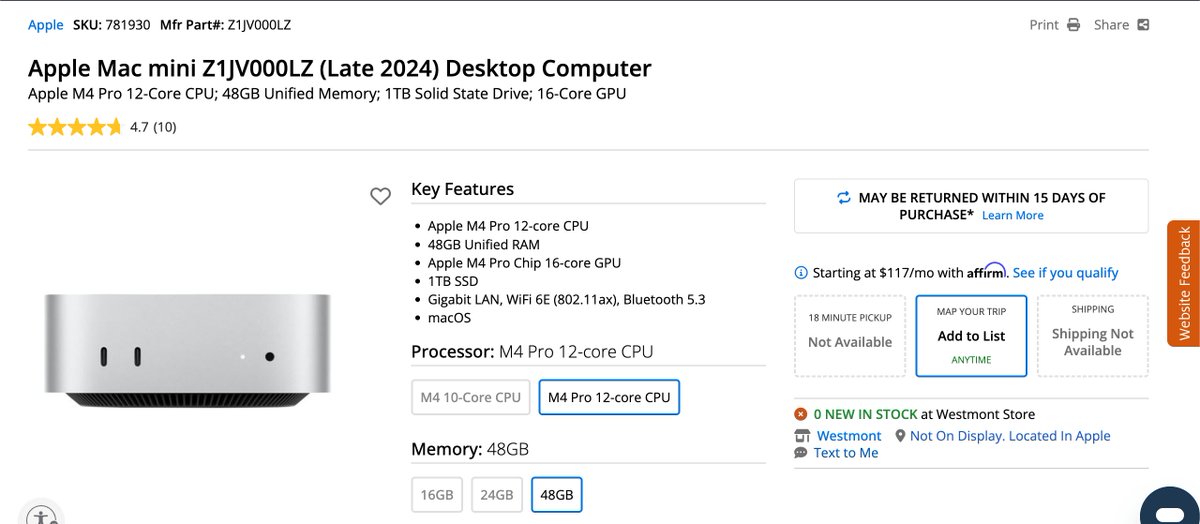Click the Text to Me link
This screenshot has width=1200, height=524.
[x=846, y=453]
